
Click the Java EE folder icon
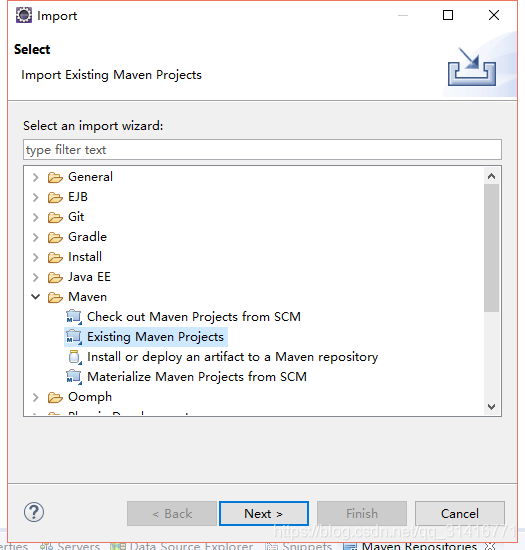tap(55, 277)
